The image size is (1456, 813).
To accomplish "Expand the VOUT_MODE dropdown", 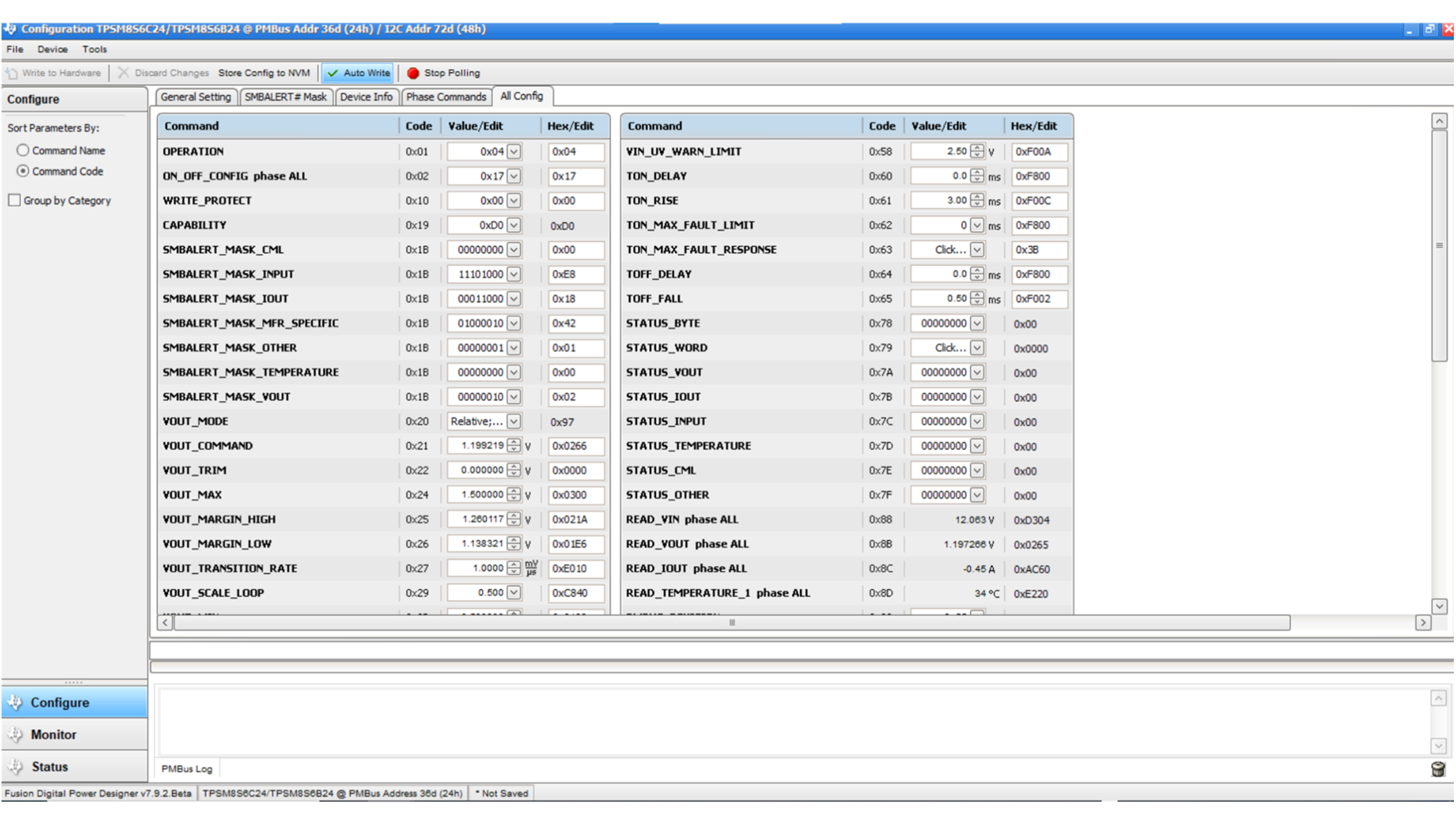I will tap(512, 421).
